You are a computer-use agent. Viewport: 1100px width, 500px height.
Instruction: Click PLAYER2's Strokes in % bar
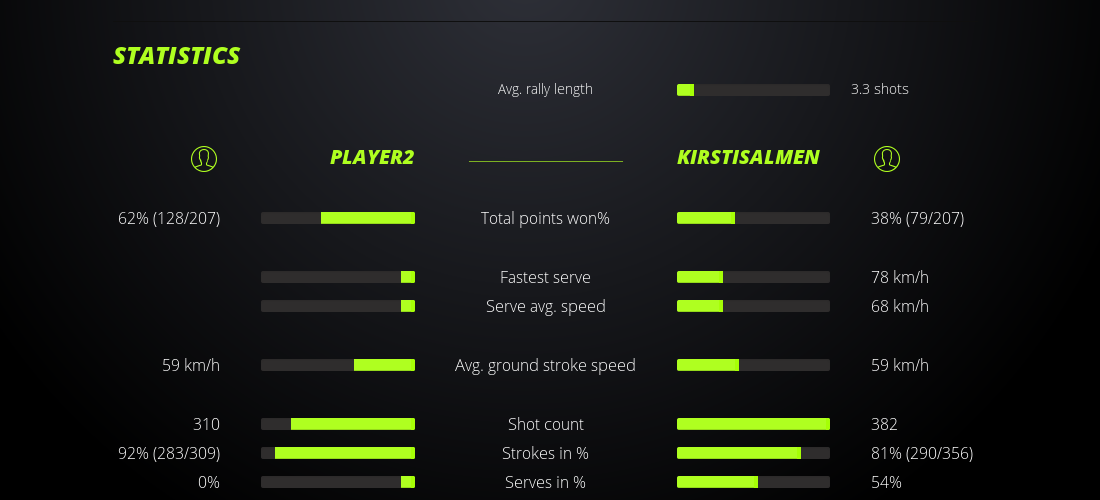point(338,453)
